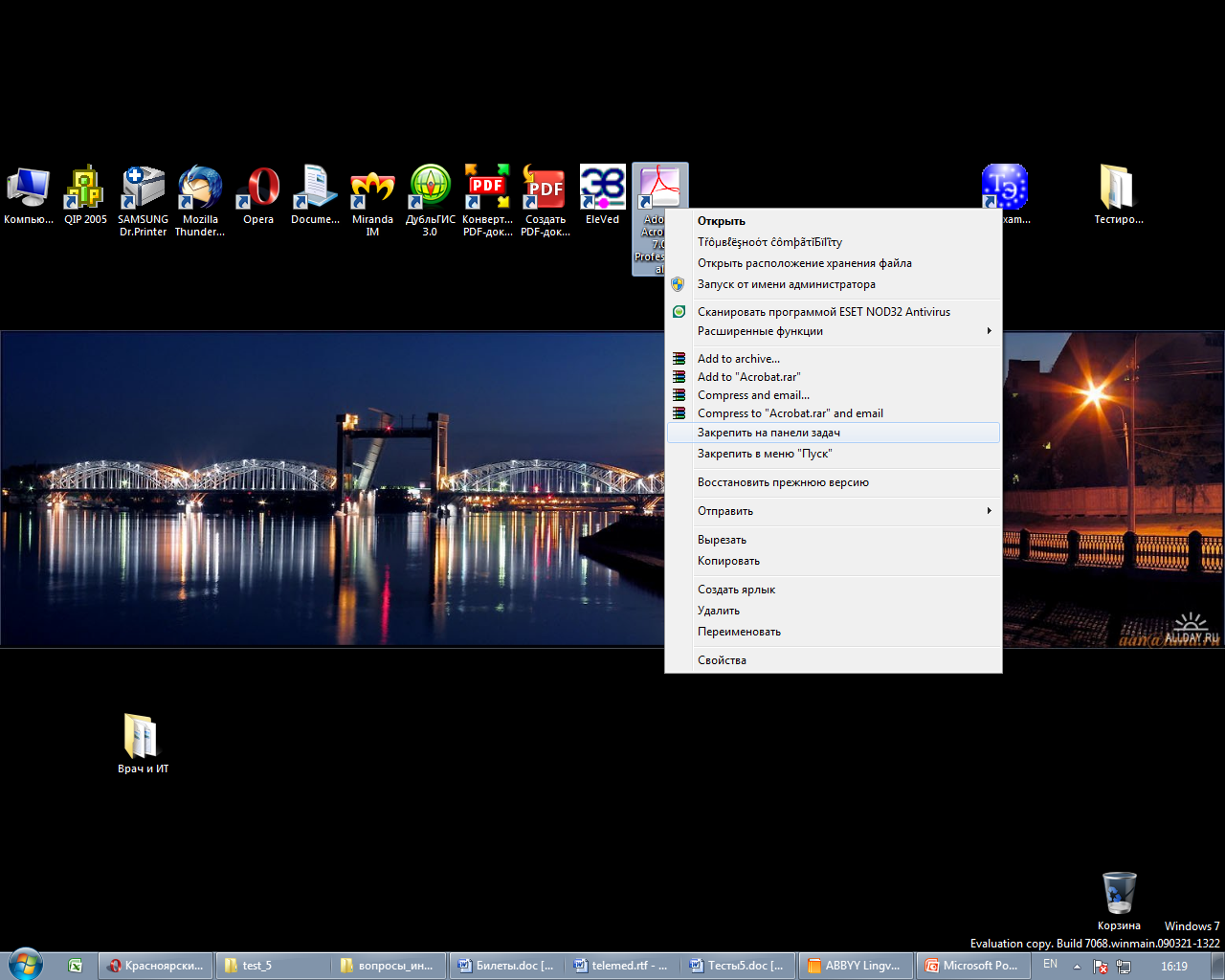
Task: Choose Переименовать in the context menu
Action: (x=834, y=632)
